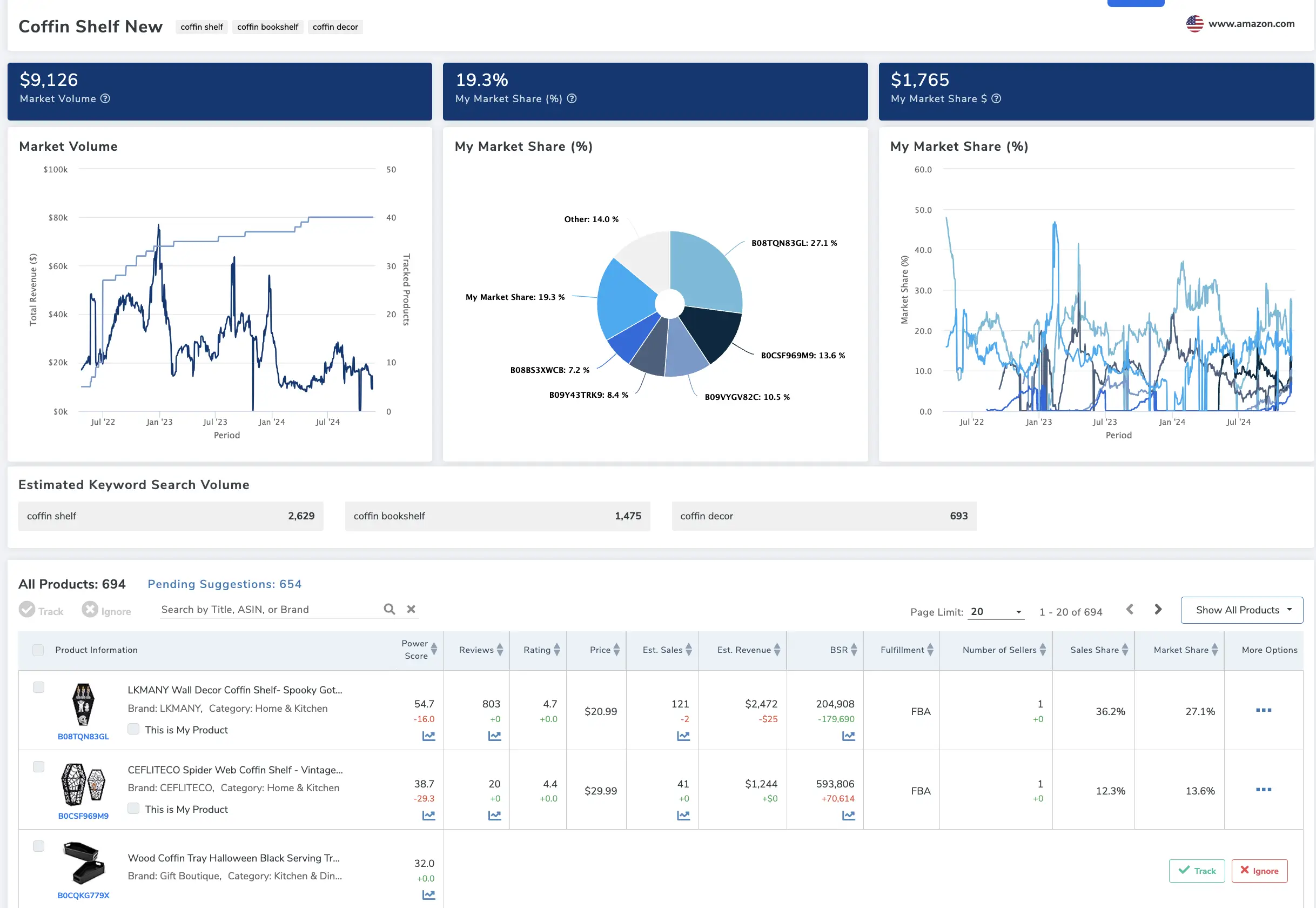Sort table by BSR
The width and height of the screenshot is (1316, 908).
[854, 650]
